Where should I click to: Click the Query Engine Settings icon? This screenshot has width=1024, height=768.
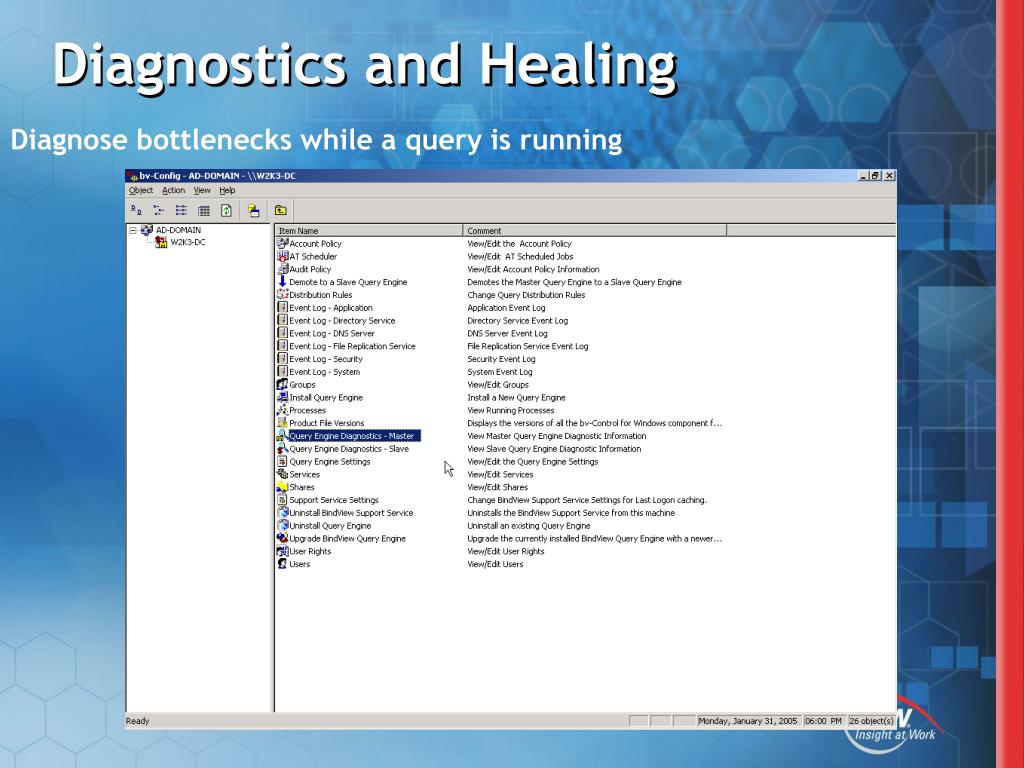(282, 461)
